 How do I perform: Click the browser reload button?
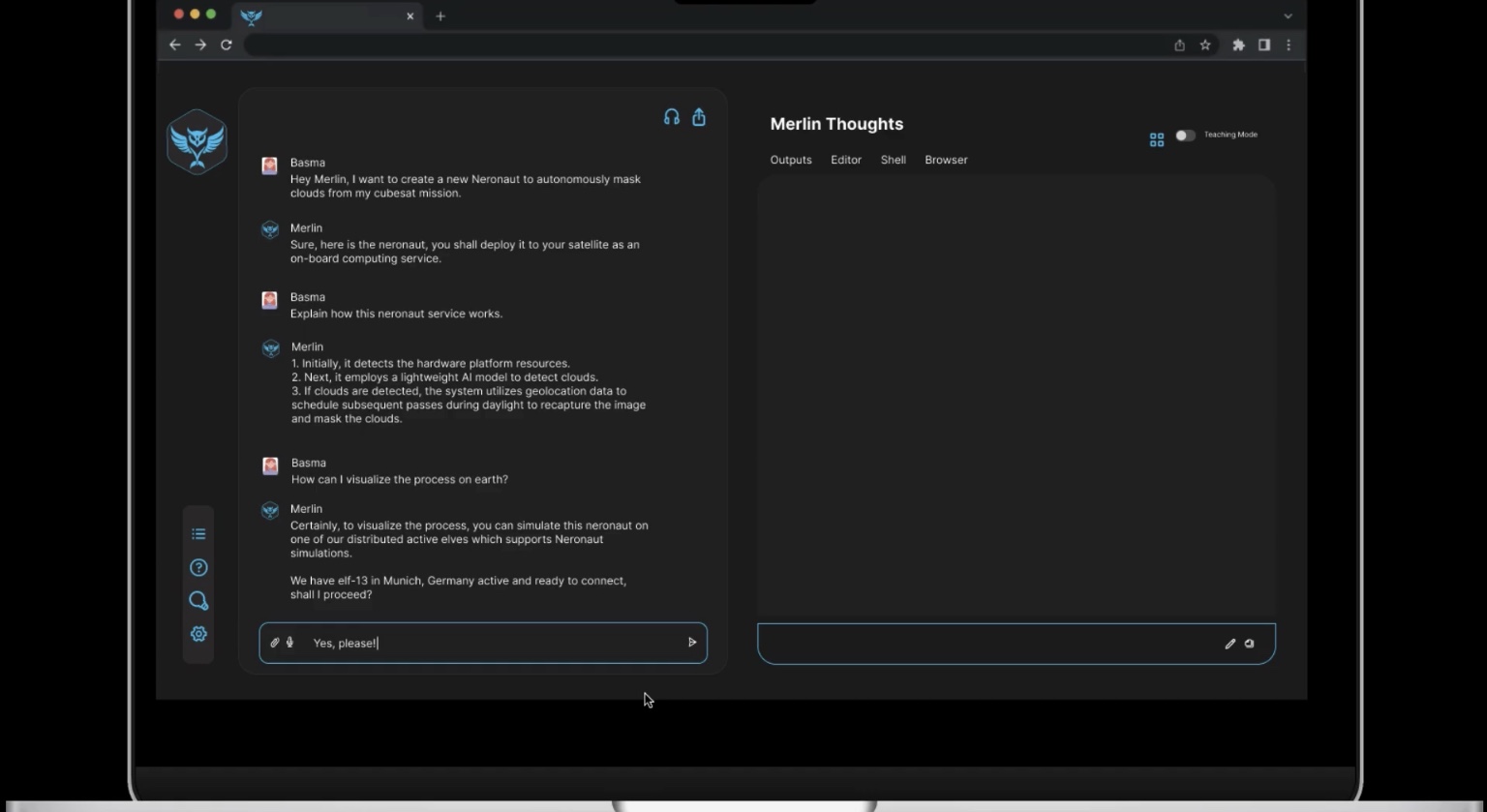pos(227,45)
